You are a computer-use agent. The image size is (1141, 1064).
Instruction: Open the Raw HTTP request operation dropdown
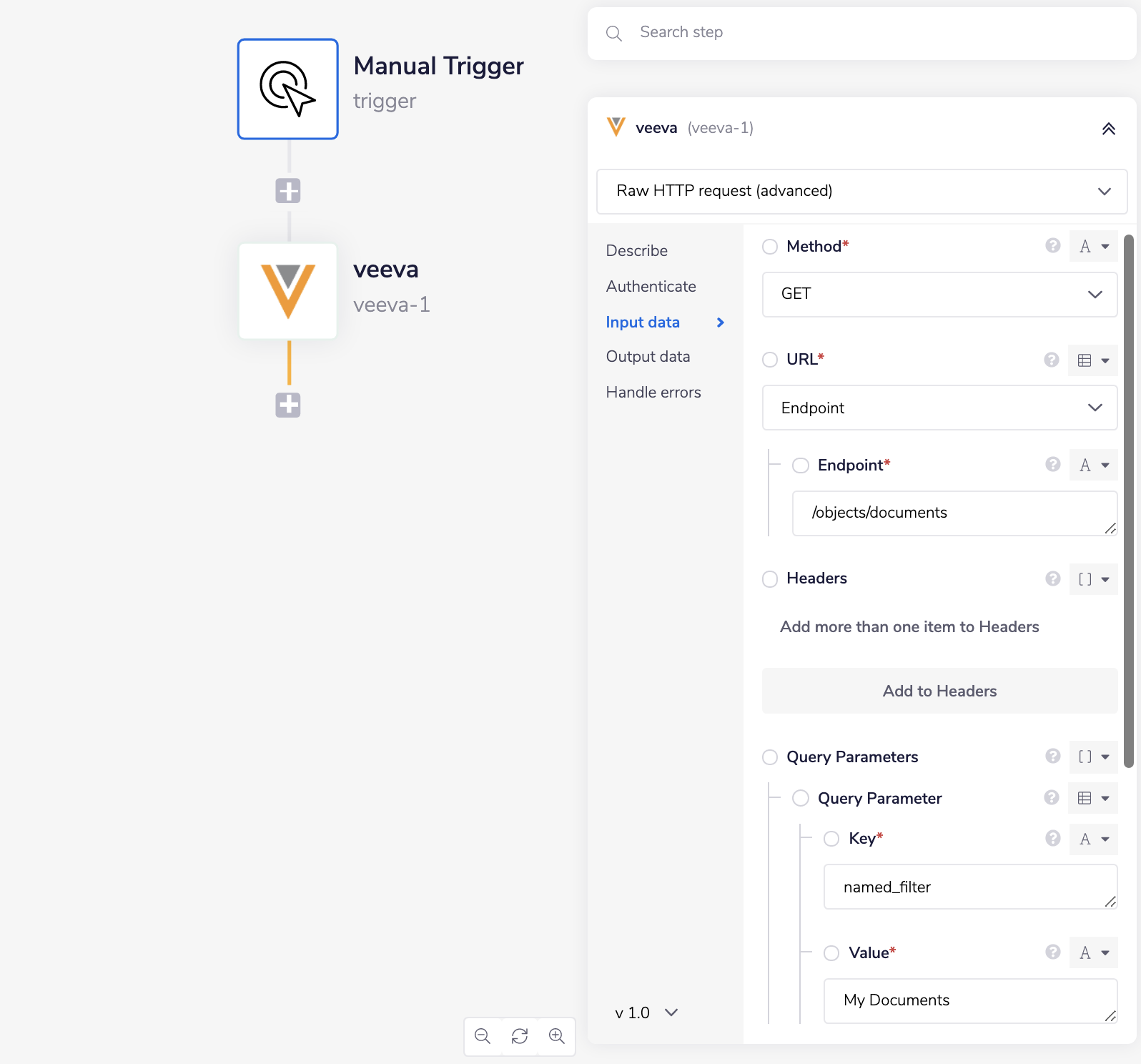(x=861, y=192)
